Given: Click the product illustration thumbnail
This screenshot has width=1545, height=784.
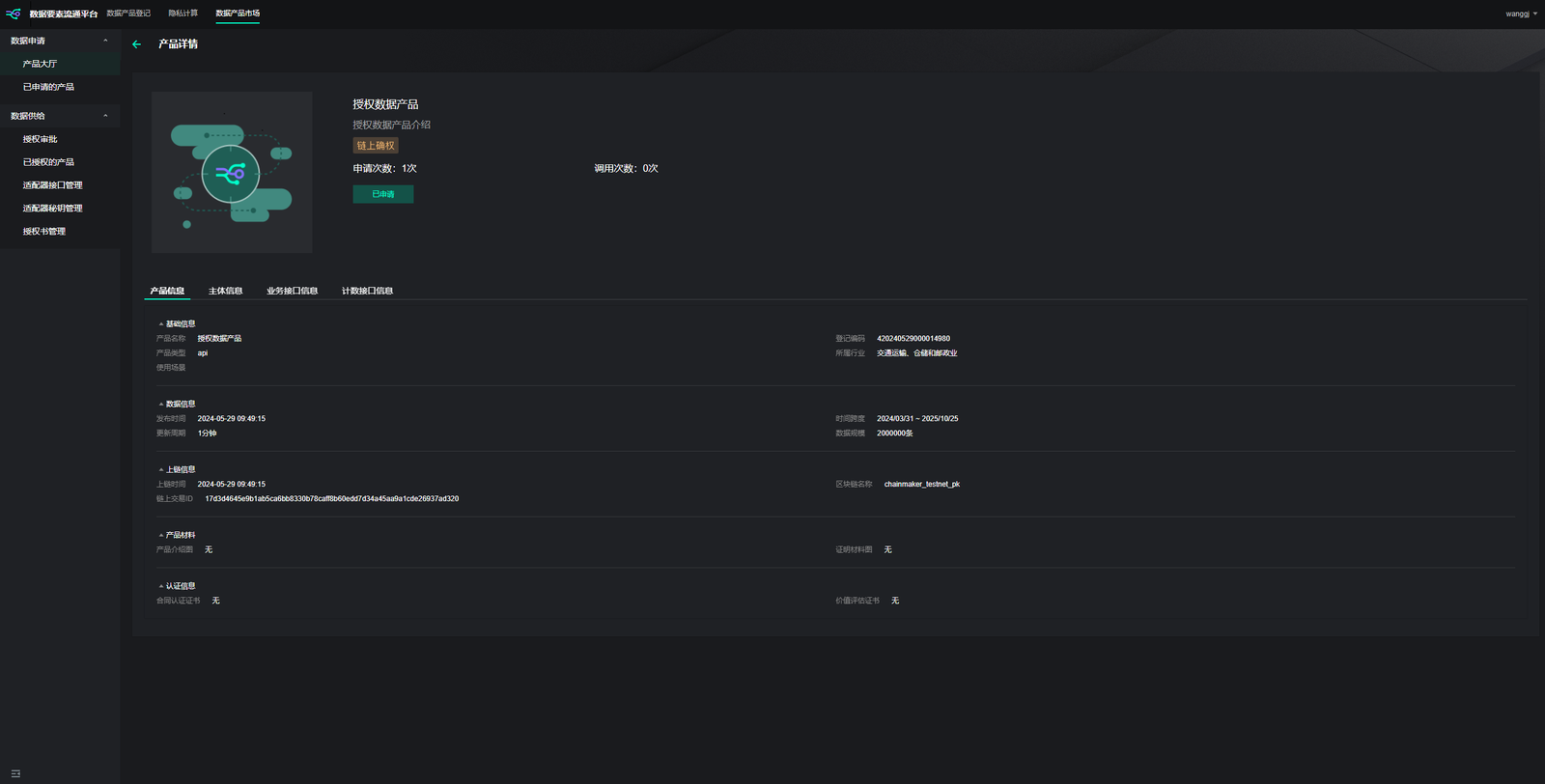Looking at the screenshot, I should click(232, 172).
